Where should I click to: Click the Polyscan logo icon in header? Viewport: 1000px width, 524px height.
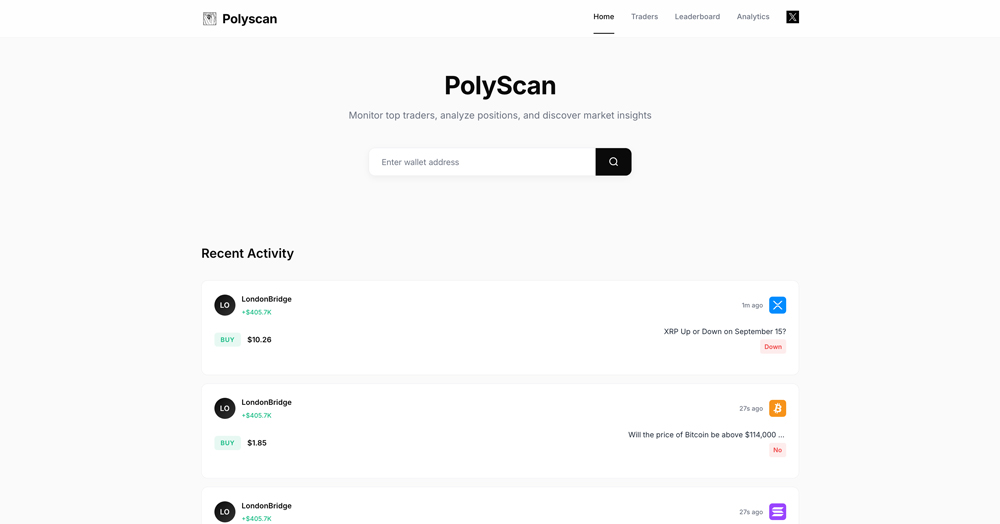[x=209, y=18]
